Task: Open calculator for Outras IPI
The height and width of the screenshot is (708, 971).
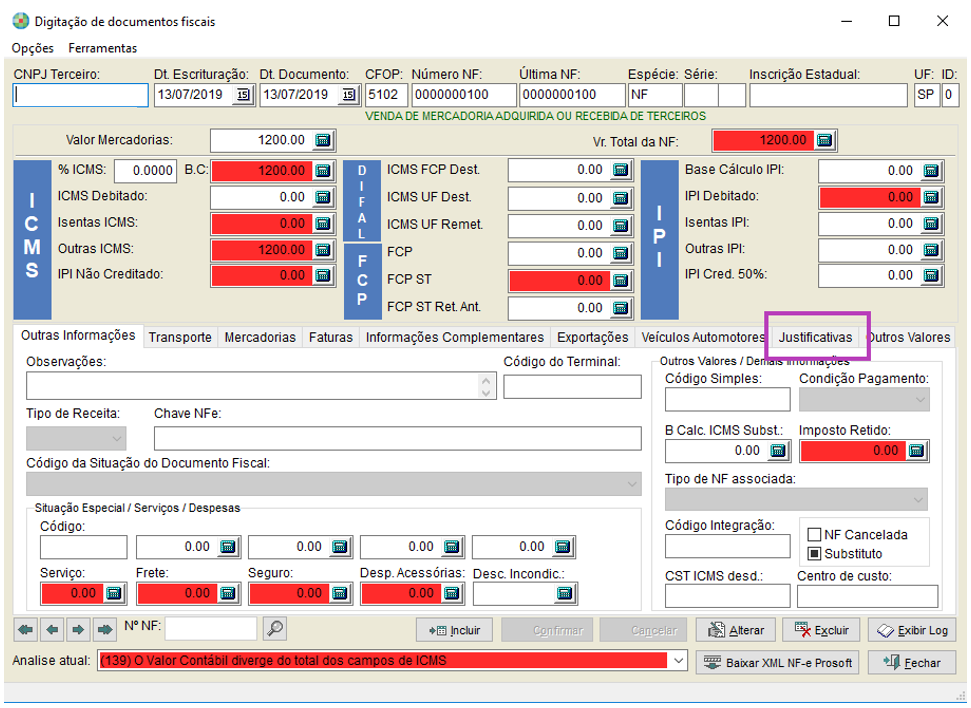Action: tap(931, 250)
